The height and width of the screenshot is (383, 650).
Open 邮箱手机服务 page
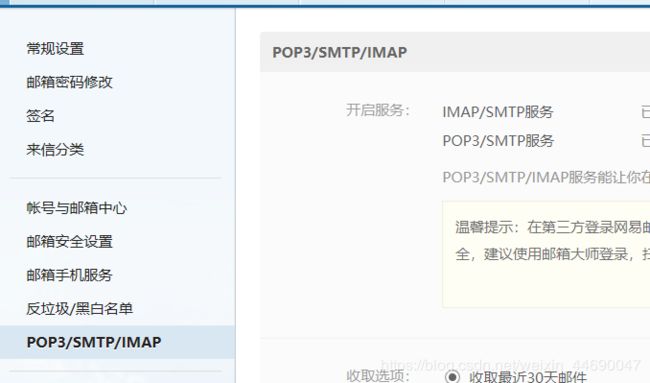click(x=69, y=275)
